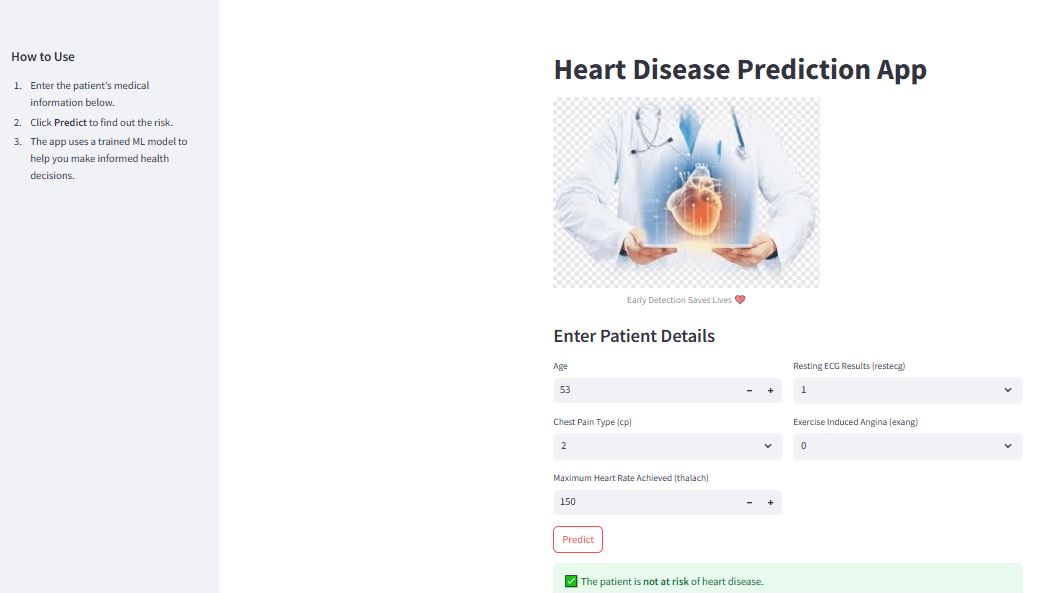The image size is (1041, 593).
Task: Click the Early Detection Saves Lives caption
Action: (x=679, y=300)
